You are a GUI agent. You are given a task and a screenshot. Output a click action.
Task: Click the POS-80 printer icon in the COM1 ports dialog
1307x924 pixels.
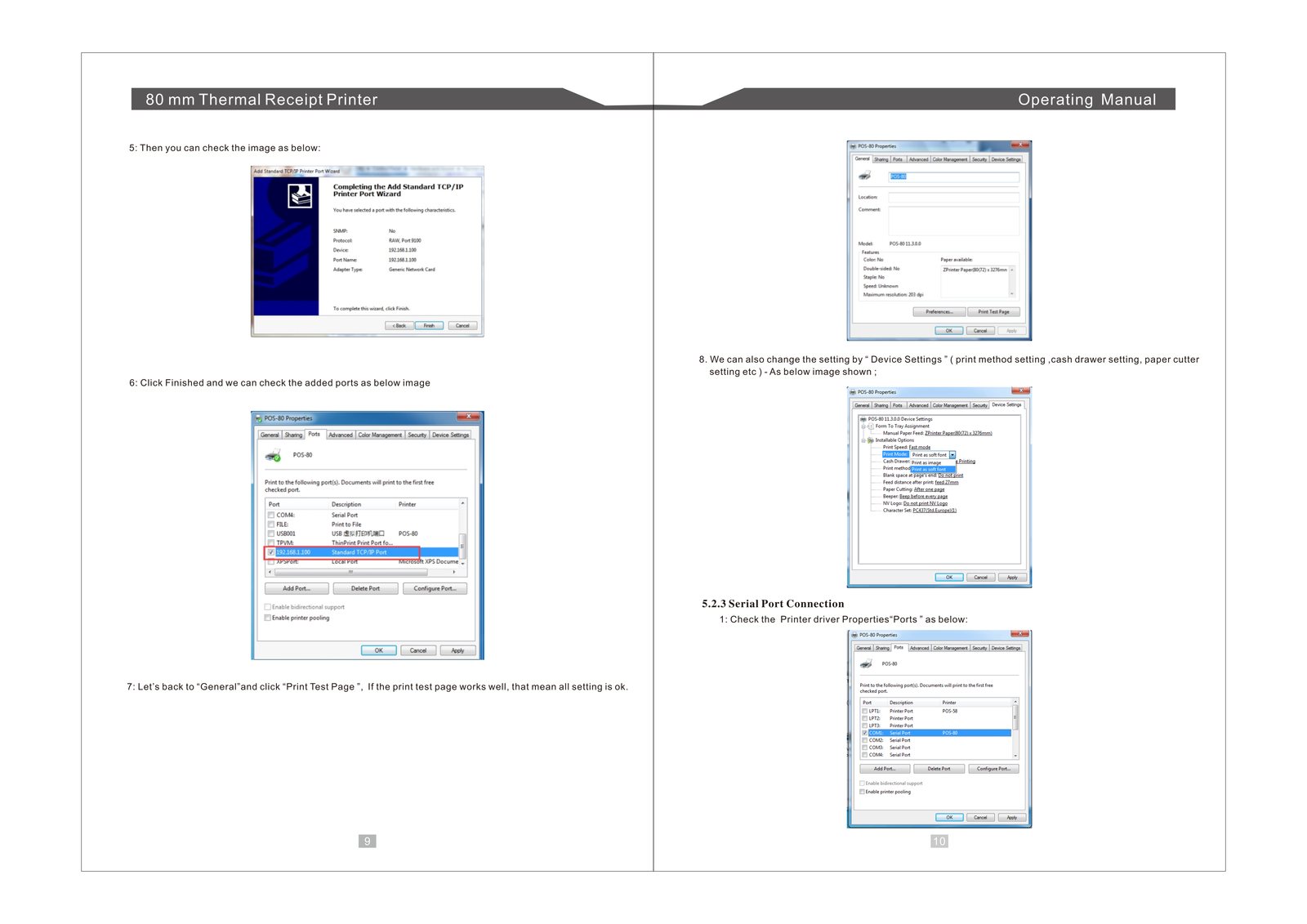click(x=866, y=664)
